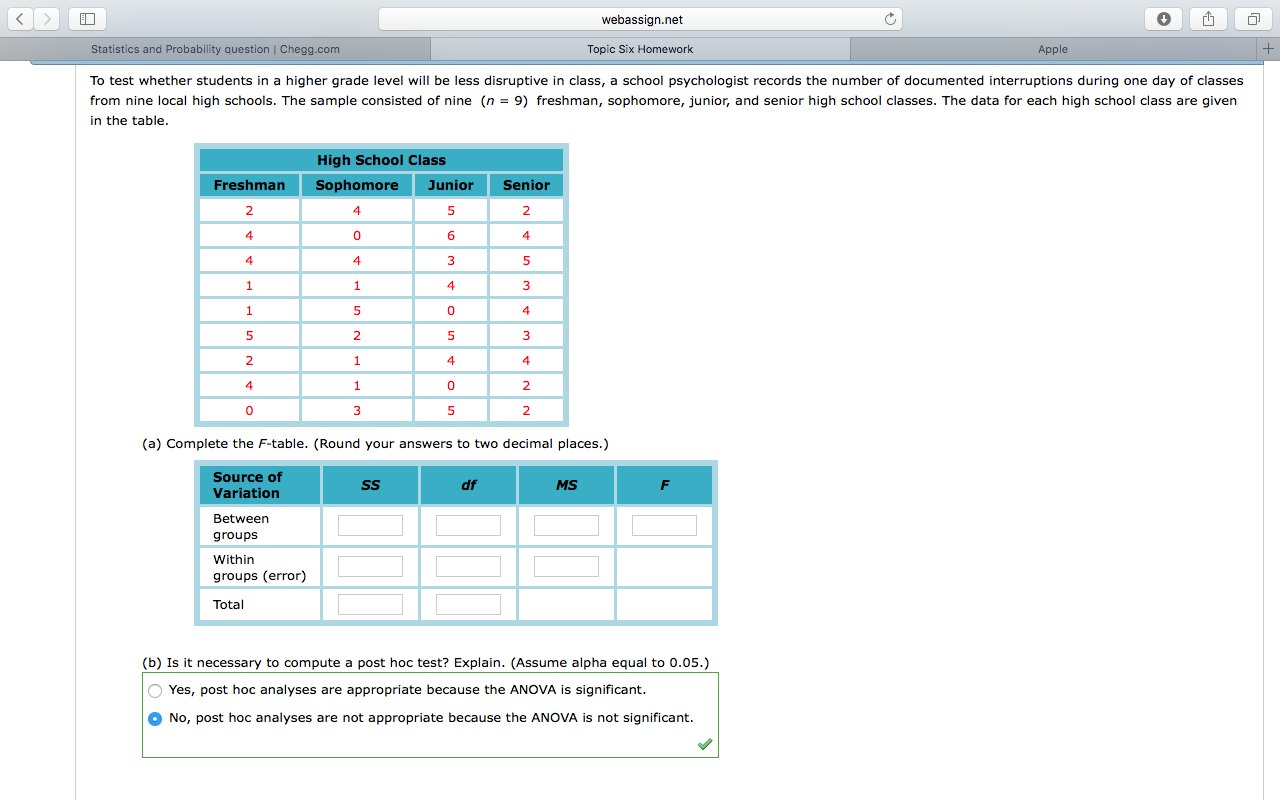Add a new Safari tab
This screenshot has width=1280, height=800.
coord(1270,49)
